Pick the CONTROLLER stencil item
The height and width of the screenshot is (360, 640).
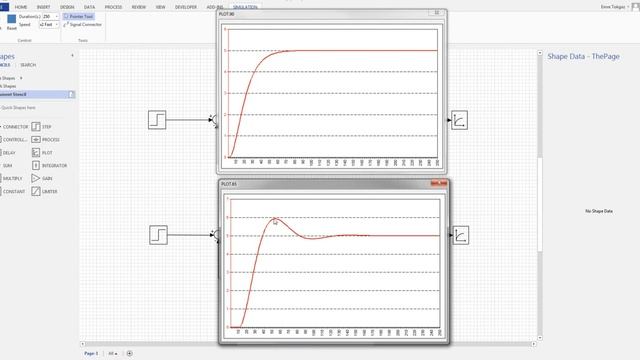(14, 140)
